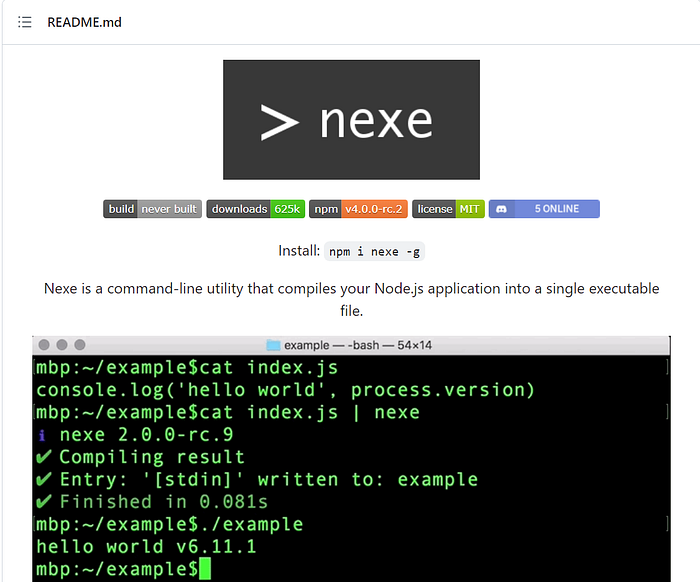
Task: Click the ./example command line
Action: pos(170,524)
